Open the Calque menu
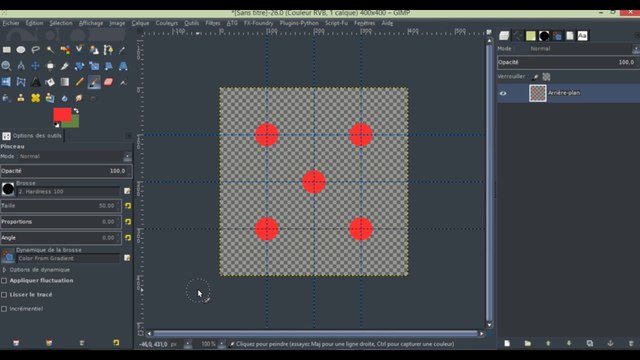Screen dimensions: 640x360 point(140,23)
